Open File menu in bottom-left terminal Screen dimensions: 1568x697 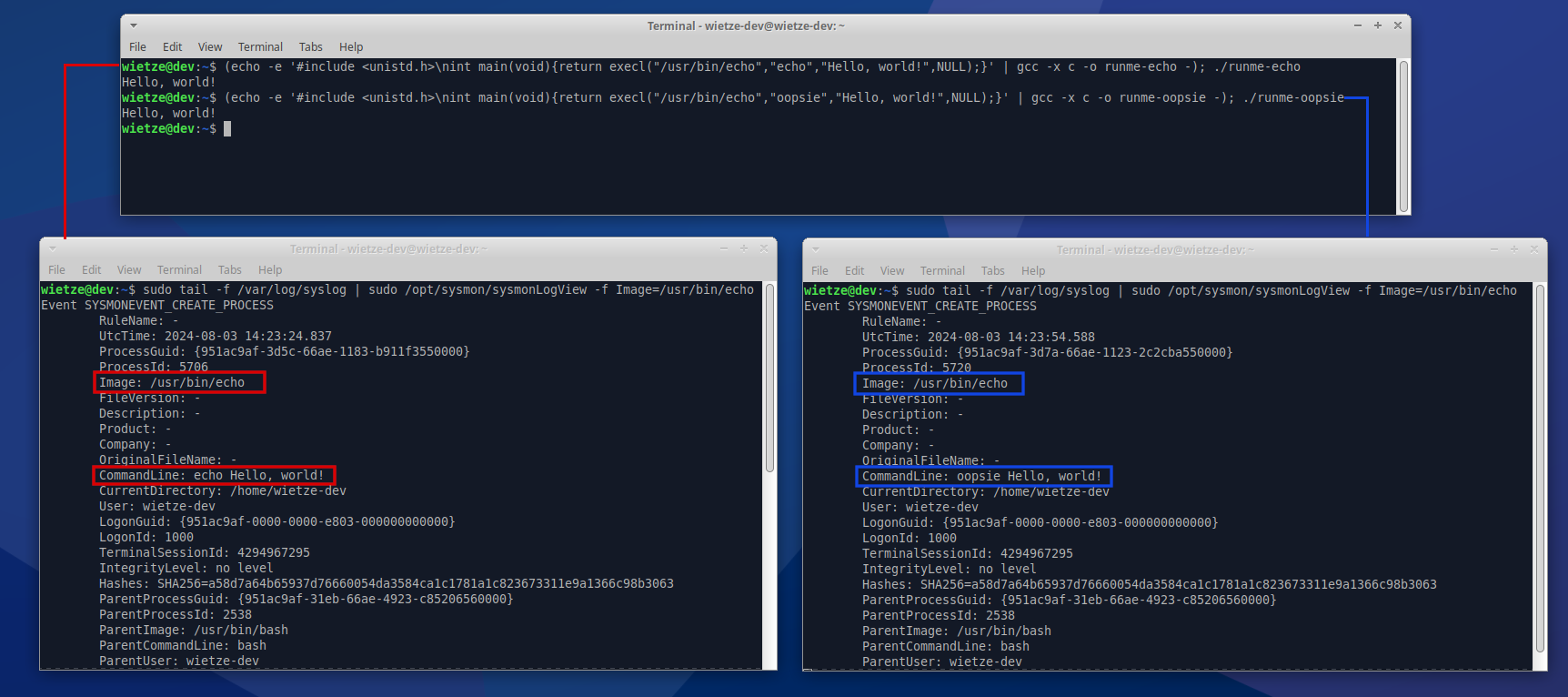[56, 270]
